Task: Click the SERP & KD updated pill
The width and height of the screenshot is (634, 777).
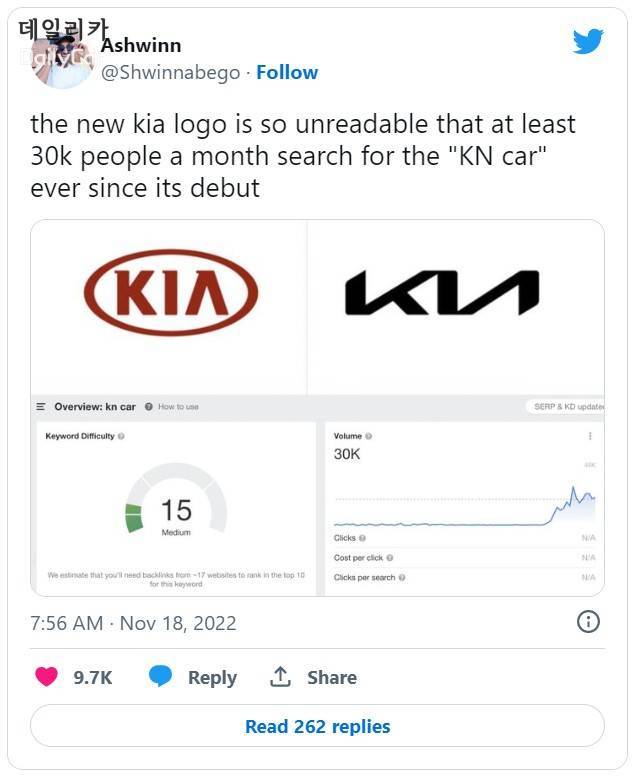Action: click(x=565, y=407)
